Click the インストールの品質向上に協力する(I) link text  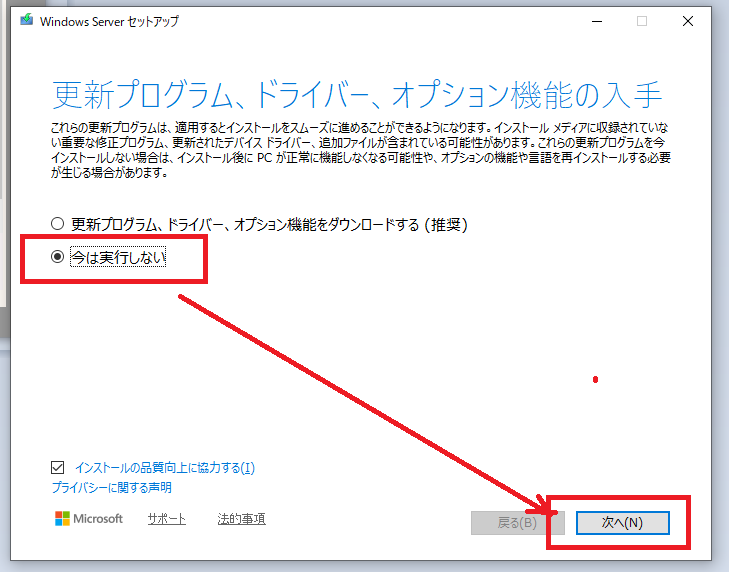165,467
